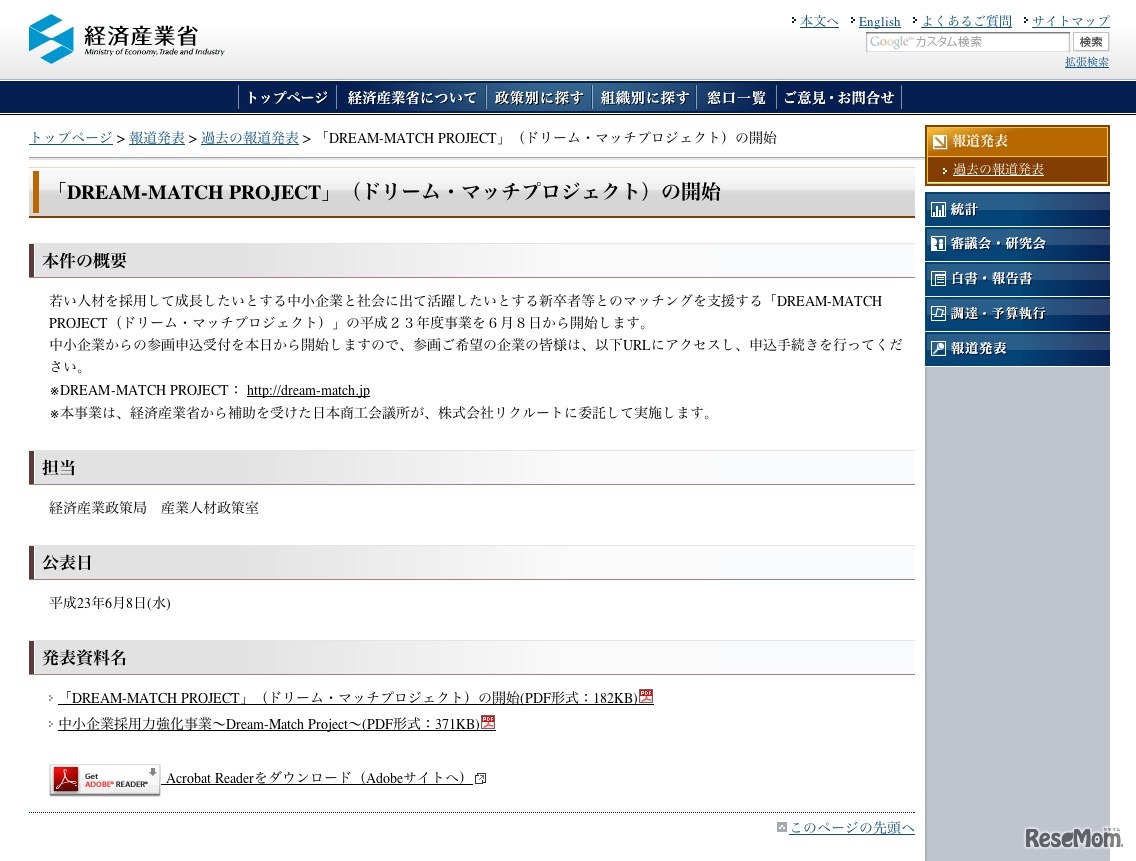1136x861 pixels.
Task: Click the icon beside the blue 報道発表 item
Action: 938,348
